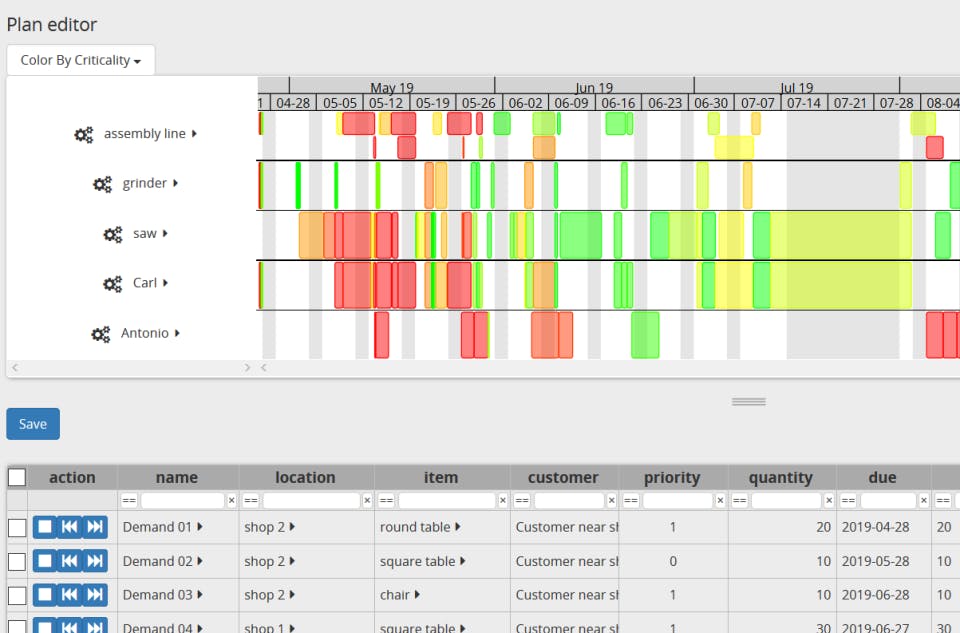This screenshot has width=960, height=633.
Task: Click the gears icon next to Antonio
Action: [x=100, y=334]
